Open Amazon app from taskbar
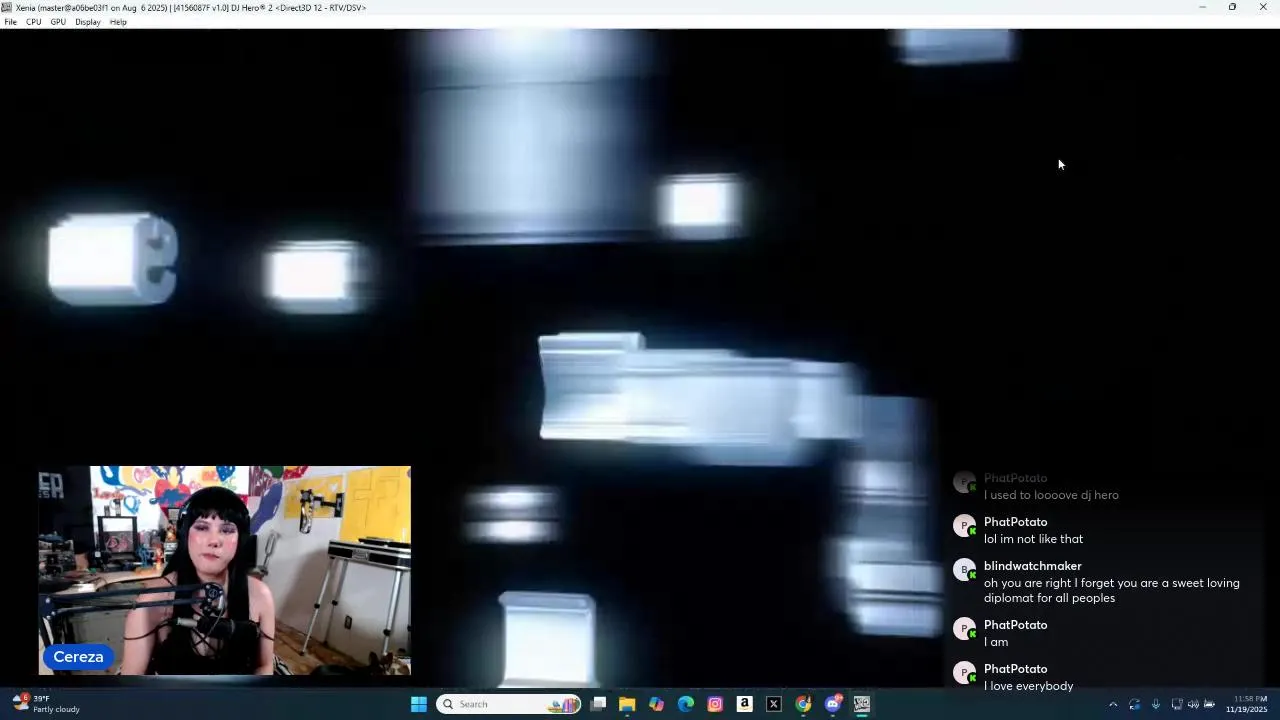 click(x=744, y=704)
